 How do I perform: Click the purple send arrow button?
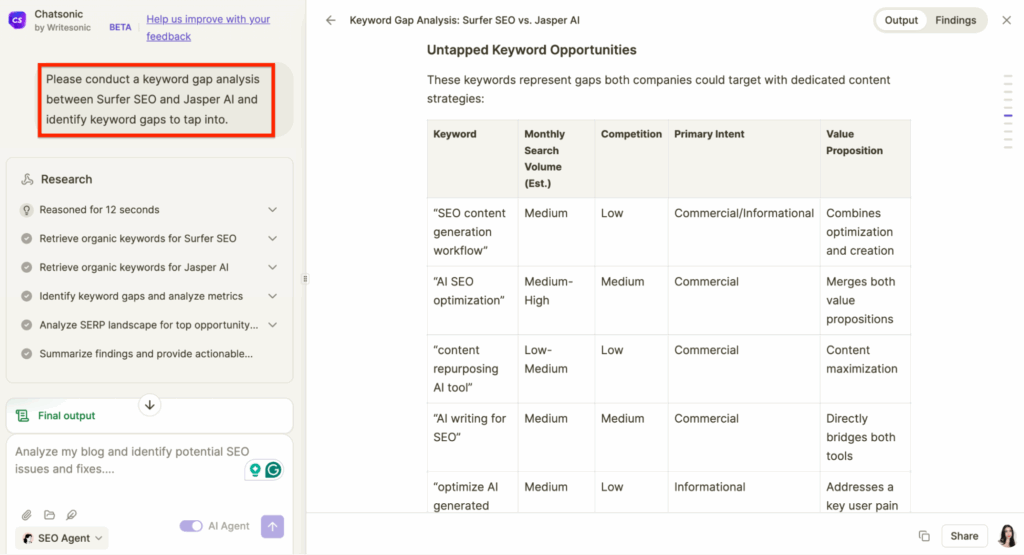tap(272, 526)
